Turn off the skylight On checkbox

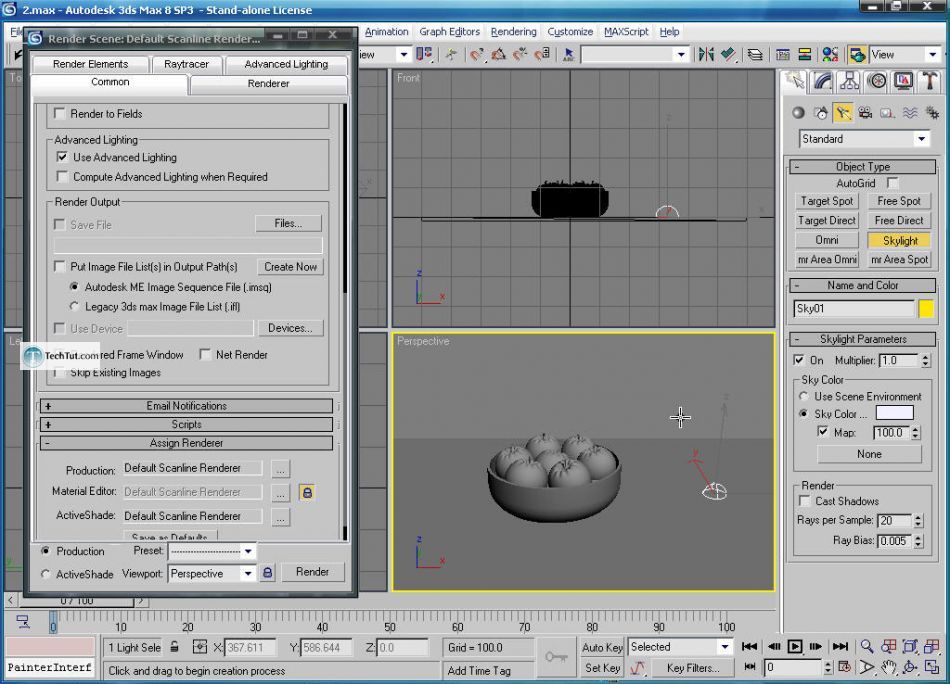pos(799,360)
